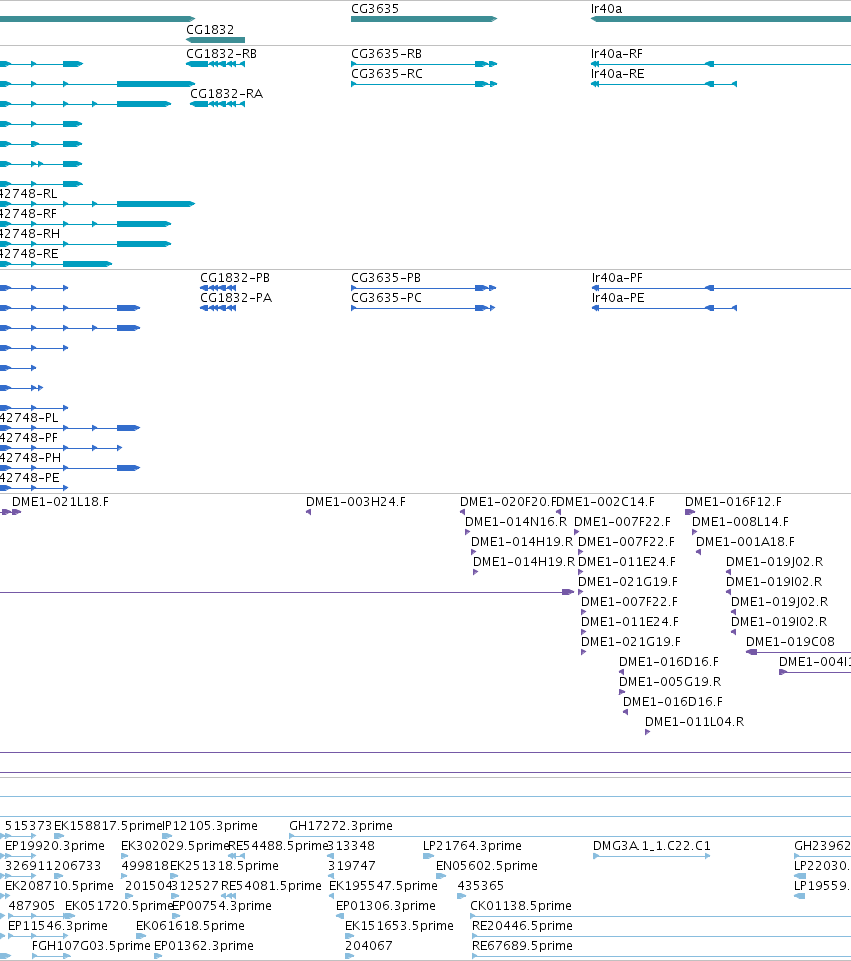Select the DME1-003H24.F clone label
The width and height of the screenshot is (851, 961).
(356, 502)
